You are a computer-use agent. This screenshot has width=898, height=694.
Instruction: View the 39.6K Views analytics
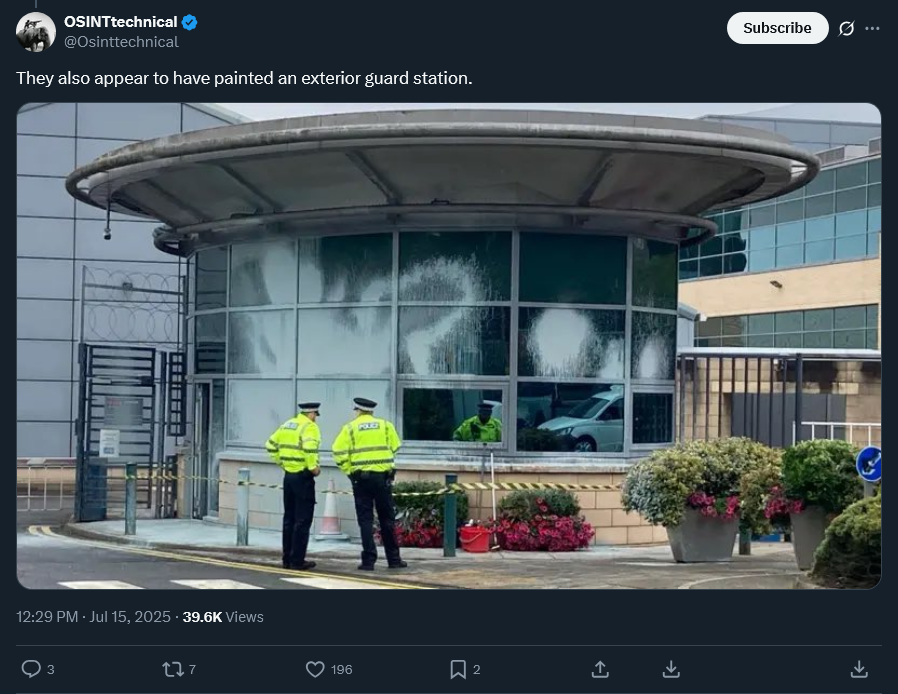[223, 617]
